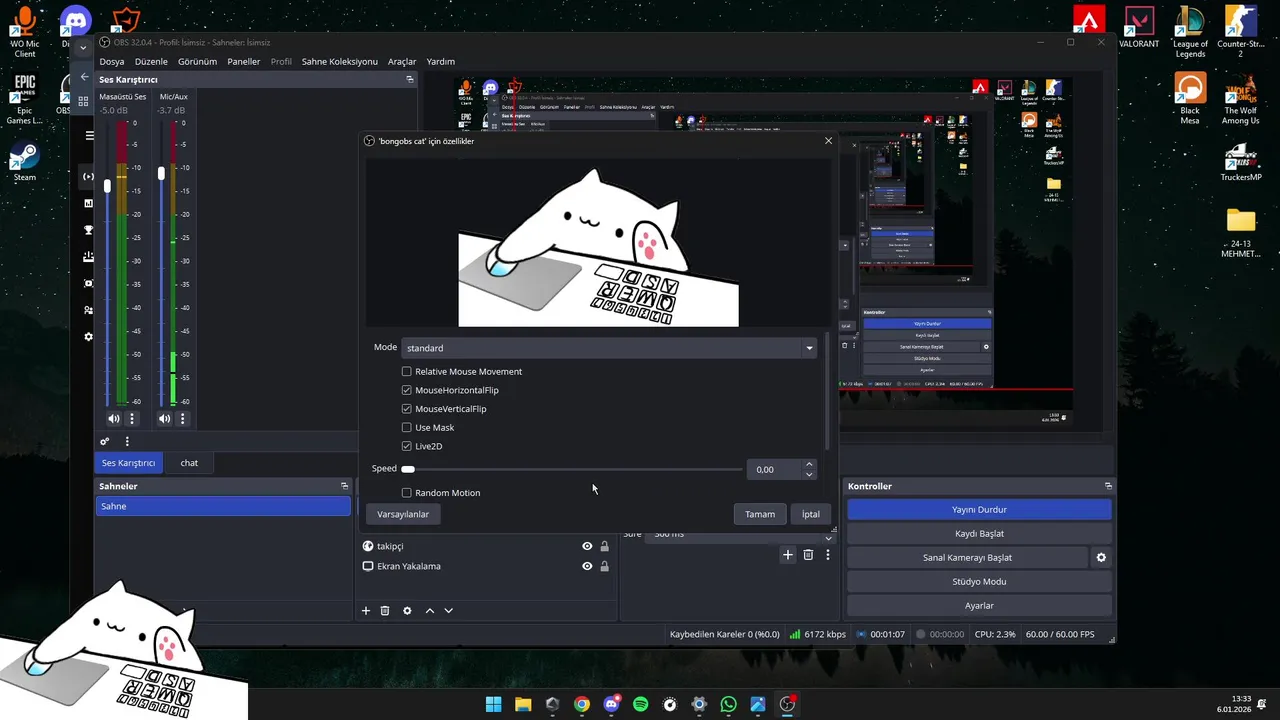Open WhatsApp from the taskbar
This screenshot has height=720, width=1280.
tap(728, 704)
